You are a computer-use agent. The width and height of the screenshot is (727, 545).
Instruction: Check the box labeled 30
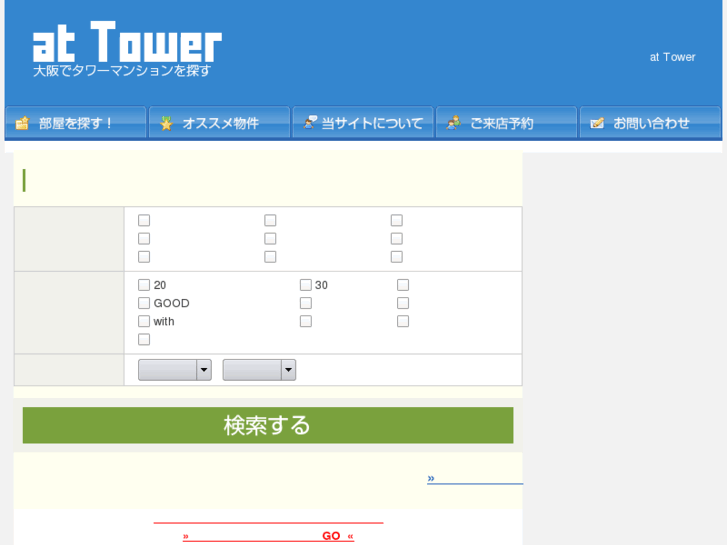[306, 285]
